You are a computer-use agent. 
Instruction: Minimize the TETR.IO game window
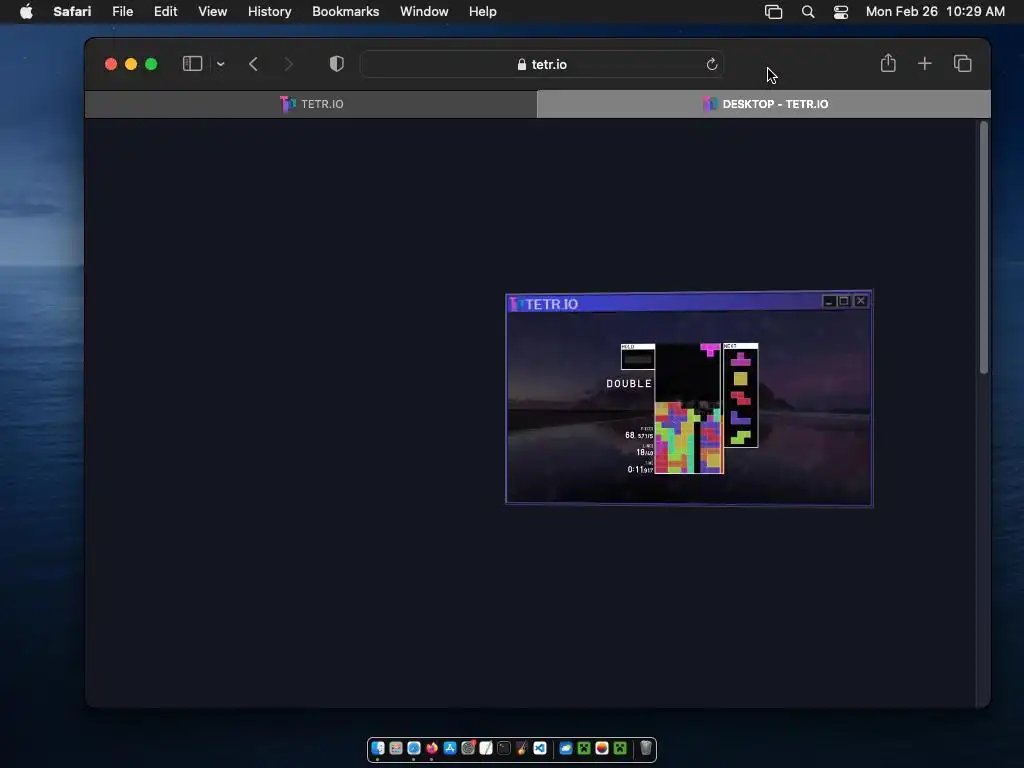click(x=829, y=301)
